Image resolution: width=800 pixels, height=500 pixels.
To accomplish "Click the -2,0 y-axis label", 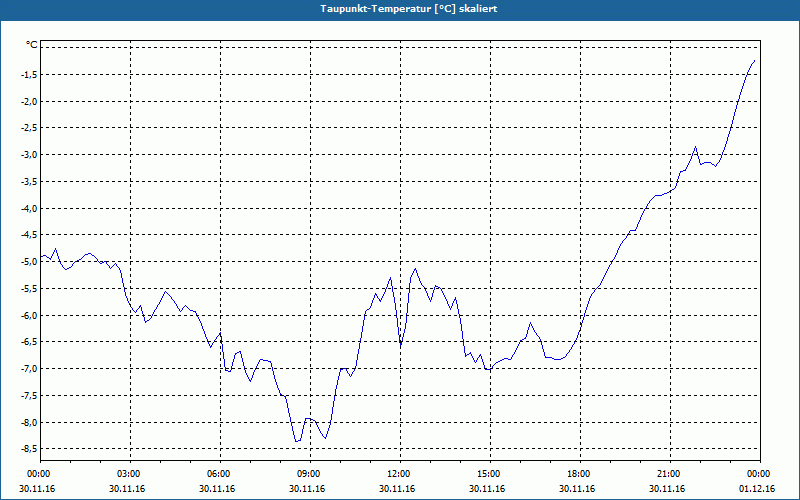I will point(29,101).
